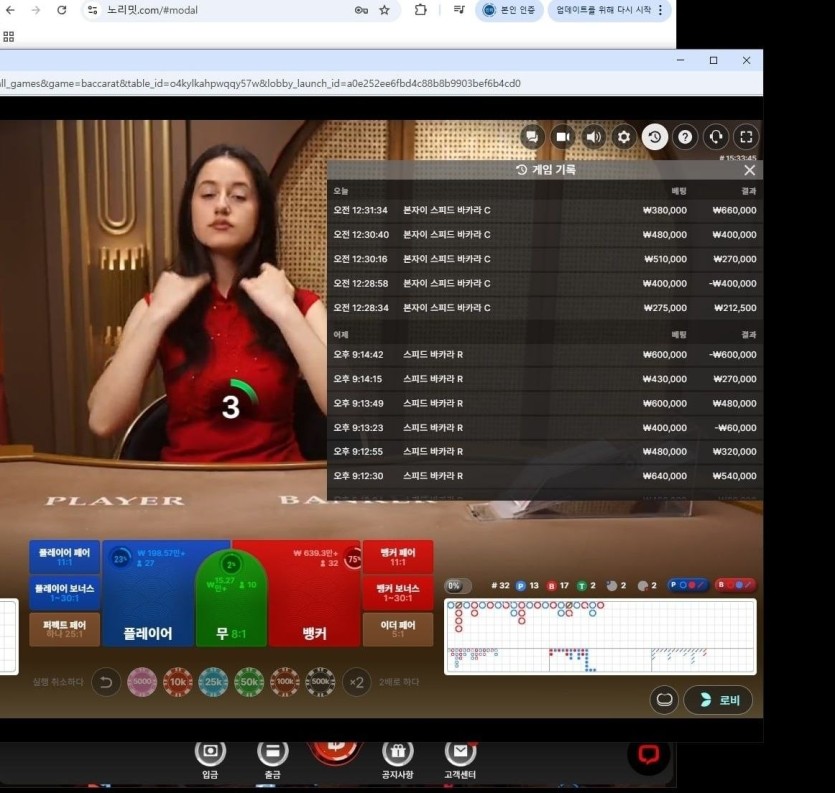Screen dimensions: 835x793
Task: Open the 고객센터 menu item
Action: [x=460, y=757]
